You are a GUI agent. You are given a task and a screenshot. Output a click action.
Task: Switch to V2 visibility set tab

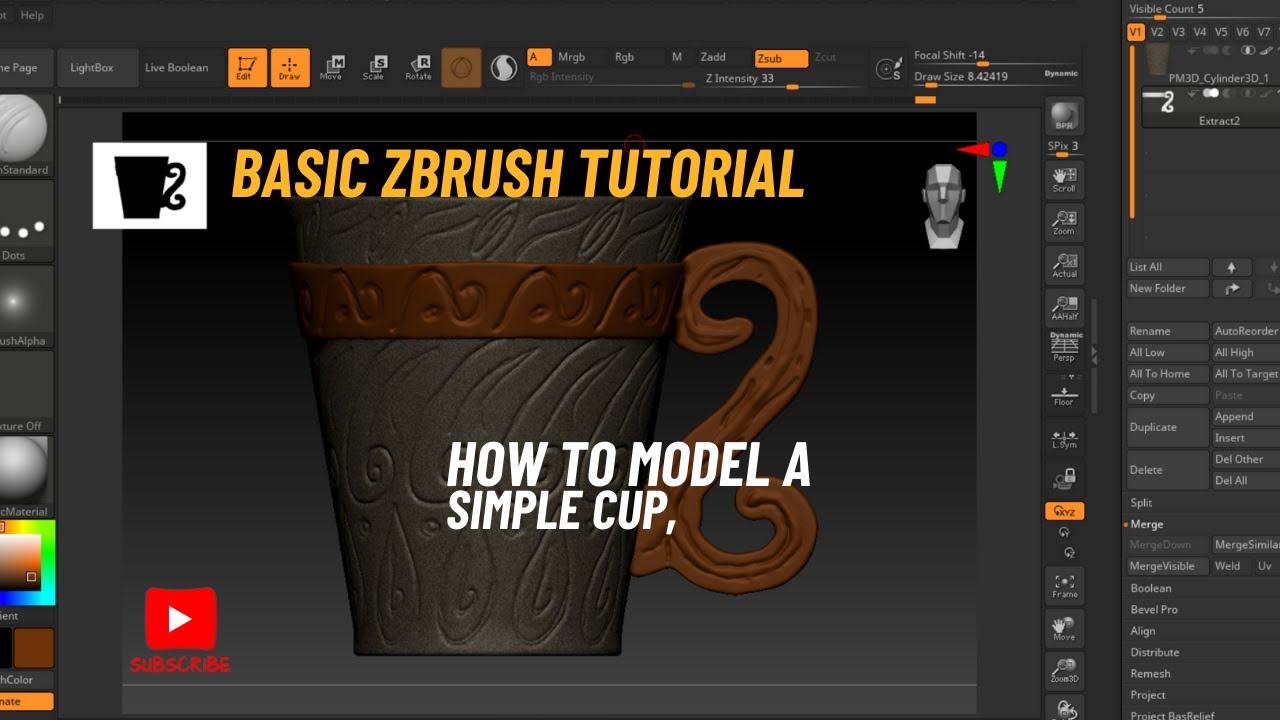pos(1157,32)
